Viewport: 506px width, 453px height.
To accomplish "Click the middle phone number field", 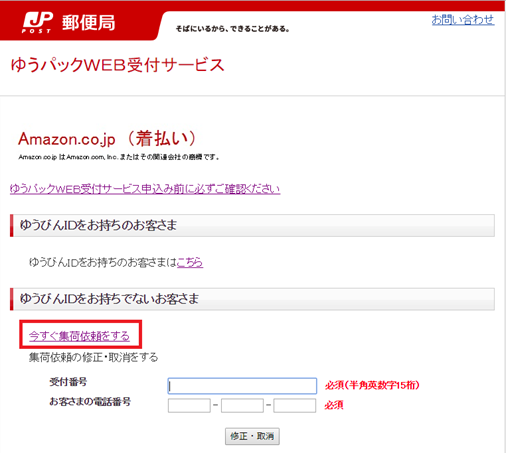I will [x=242, y=406].
